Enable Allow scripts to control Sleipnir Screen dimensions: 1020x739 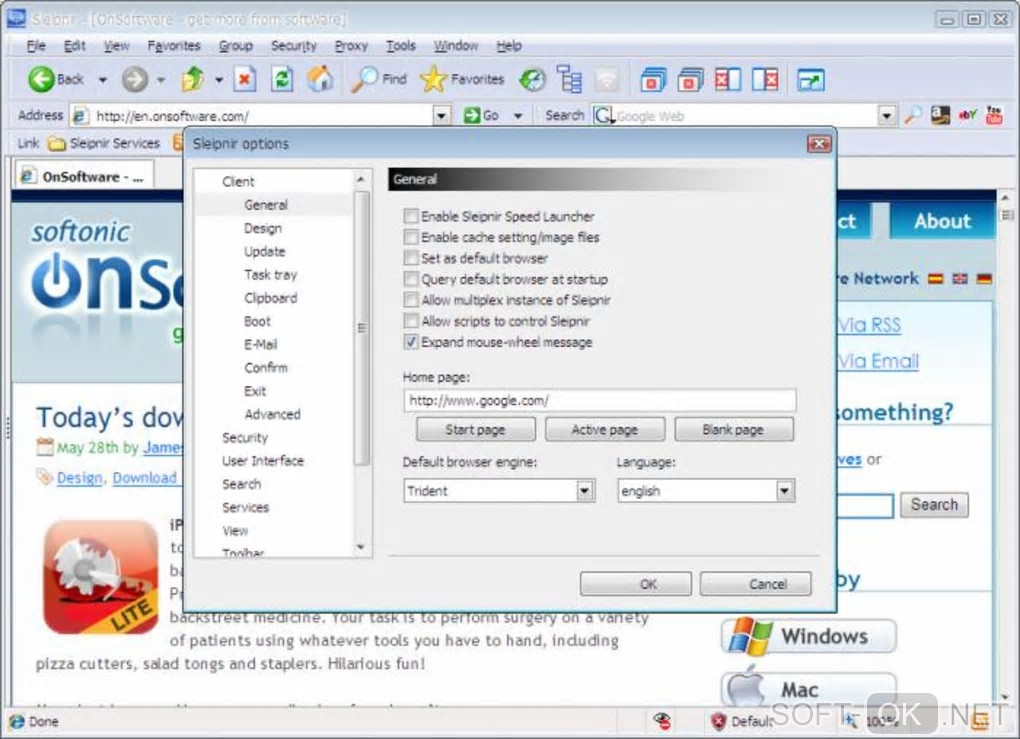(x=410, y=321)
